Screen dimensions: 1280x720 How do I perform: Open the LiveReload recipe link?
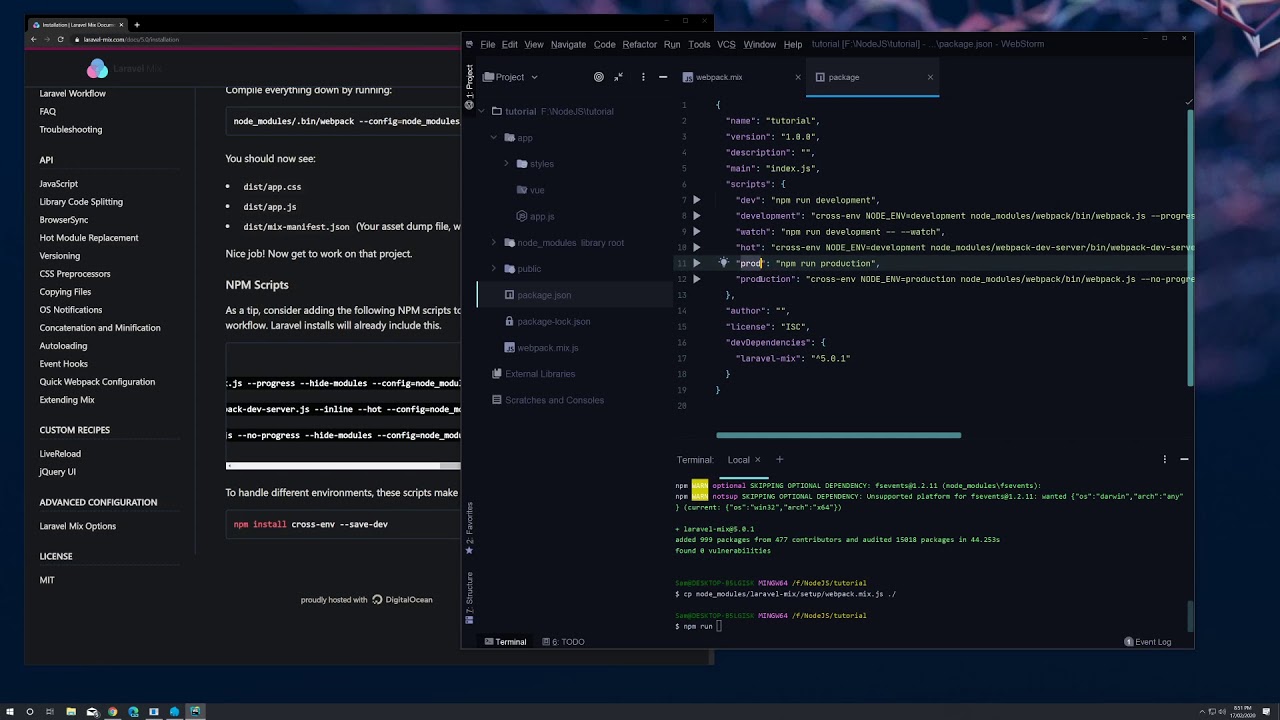click(x=60, y=454)
